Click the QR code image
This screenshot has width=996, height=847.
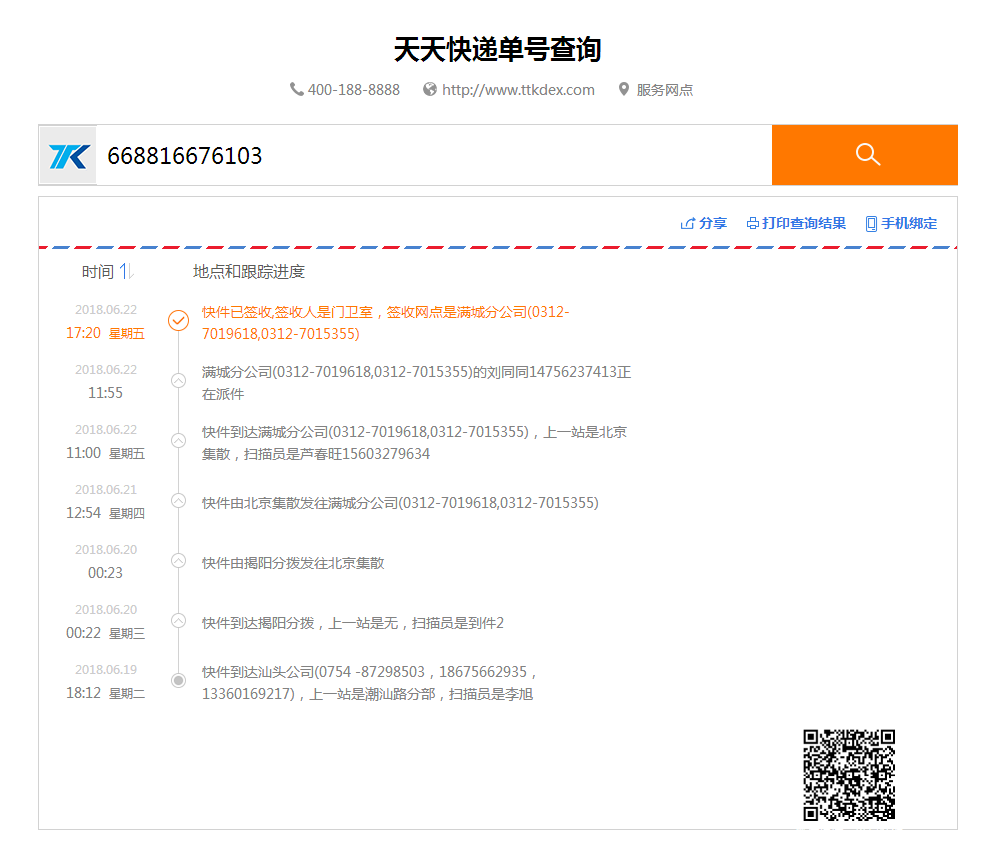(x=849, y=775)
